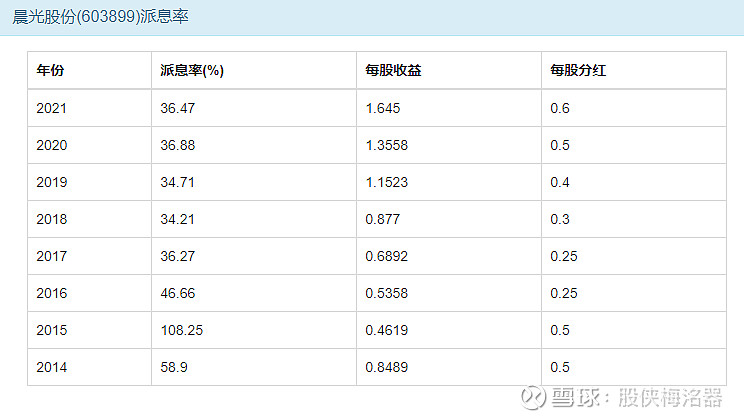Click the 每股分红 column header
The image size is (744, 420).
(578, 70)
